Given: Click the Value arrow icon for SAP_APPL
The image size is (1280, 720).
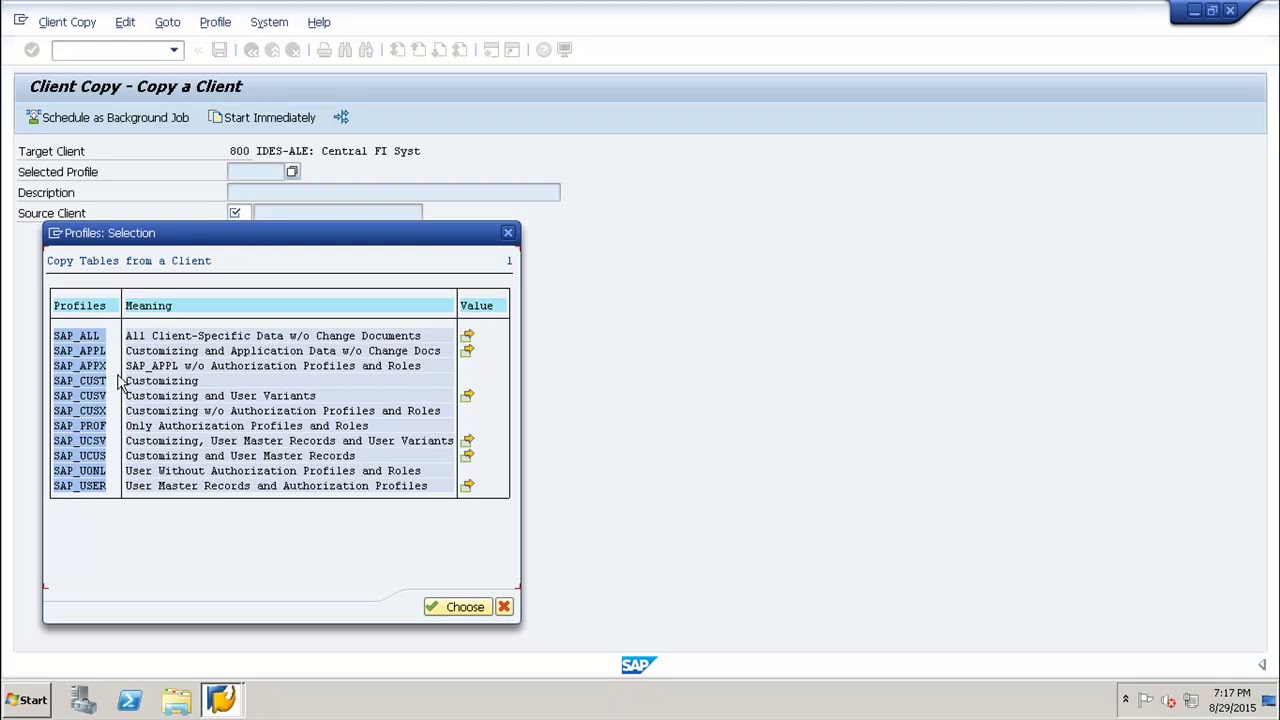Looking at the screenshot, I should [467, 351].
